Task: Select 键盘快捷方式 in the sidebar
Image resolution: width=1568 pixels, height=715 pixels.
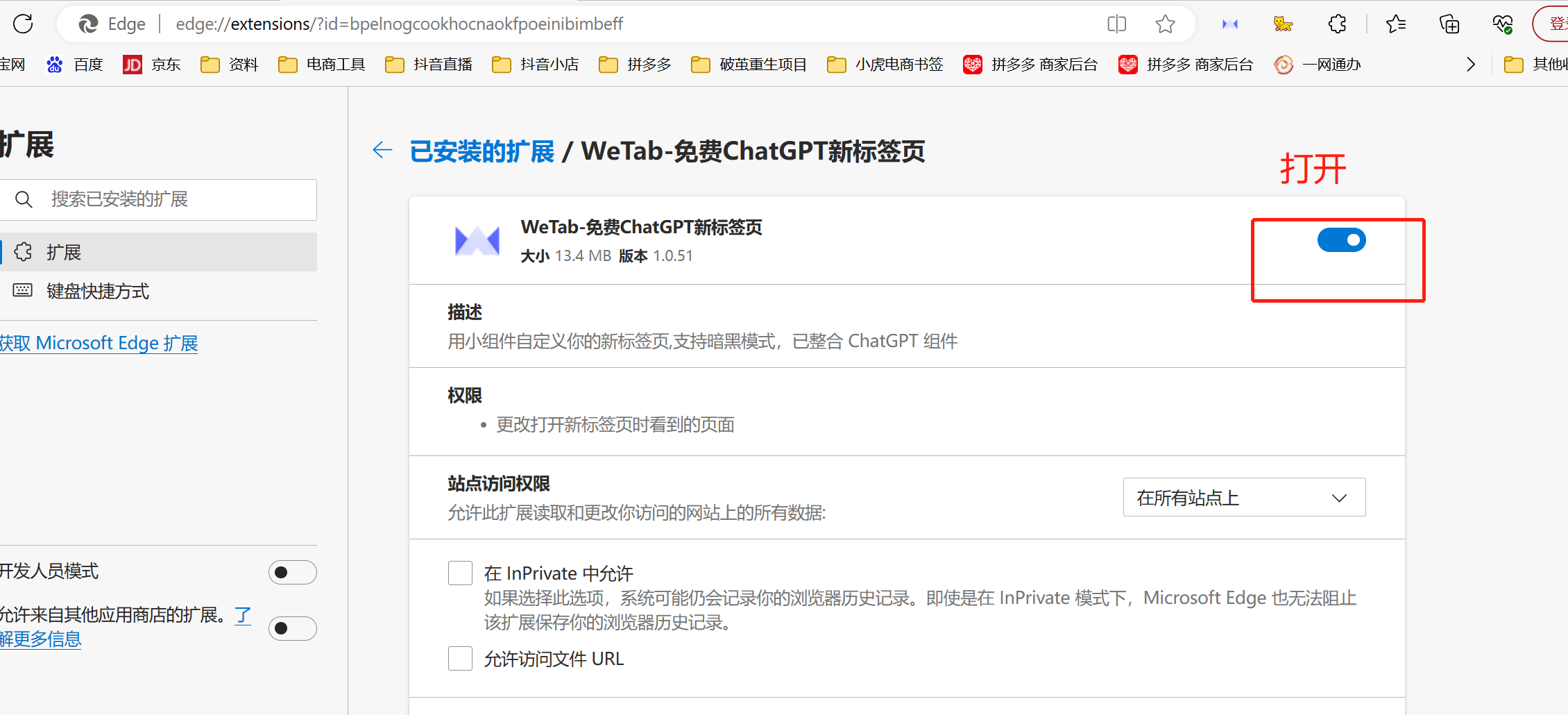Action: click(x=158, y=291)
